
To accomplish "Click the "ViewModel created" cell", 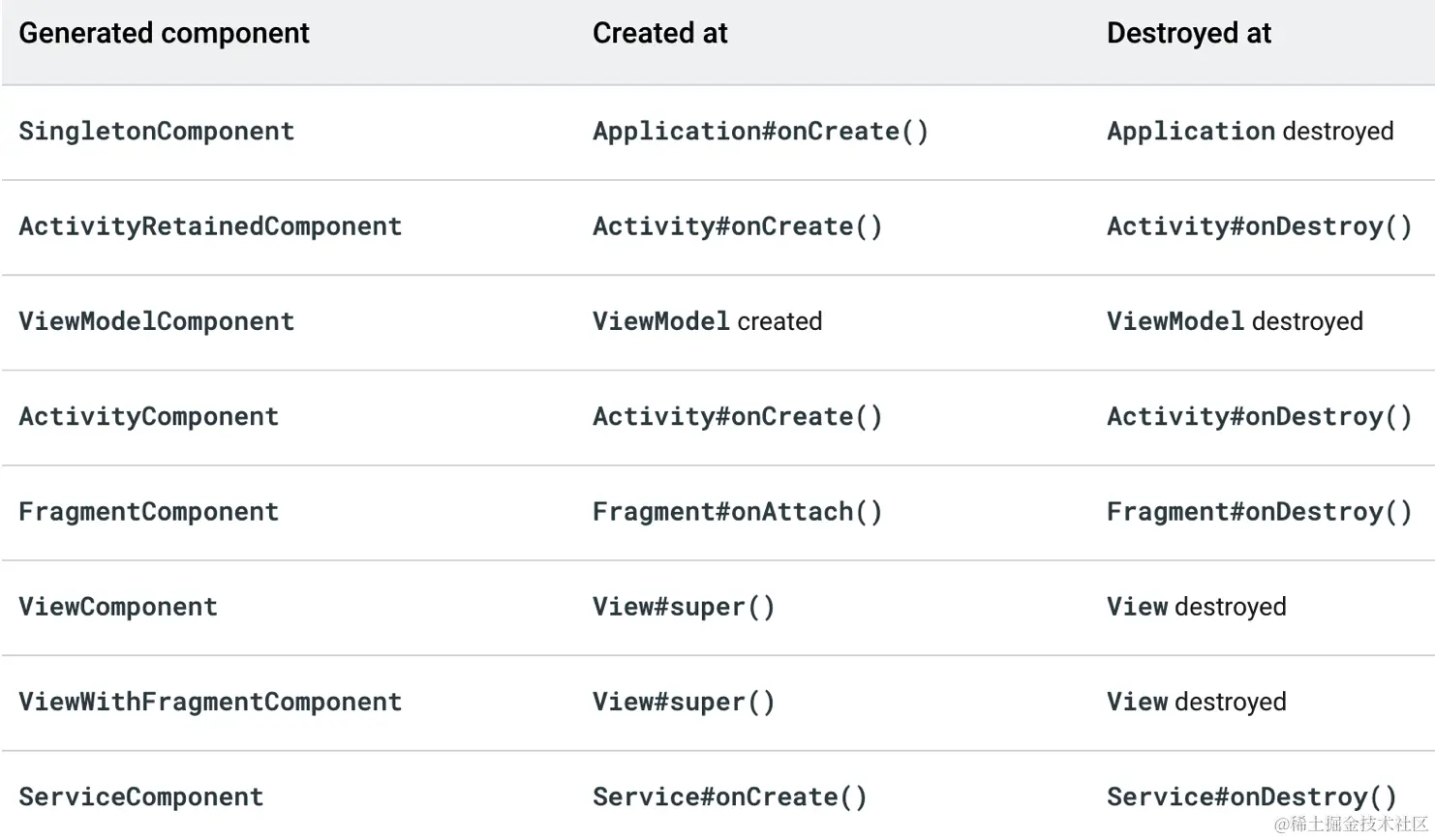I will [707, 321].
